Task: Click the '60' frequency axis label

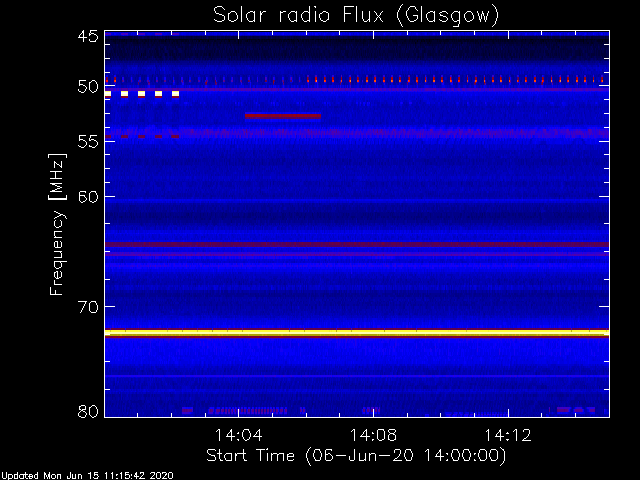Action: tap(88, 197)
